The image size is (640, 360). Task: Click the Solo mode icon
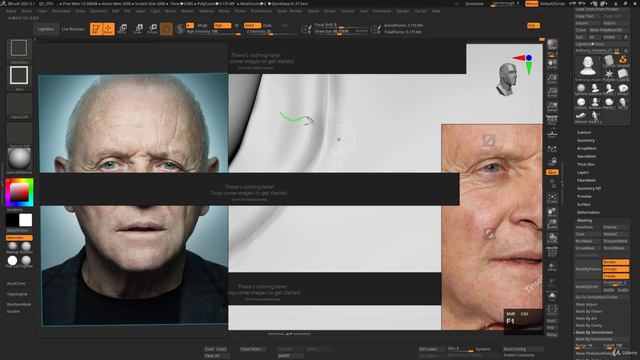[552, 297]
